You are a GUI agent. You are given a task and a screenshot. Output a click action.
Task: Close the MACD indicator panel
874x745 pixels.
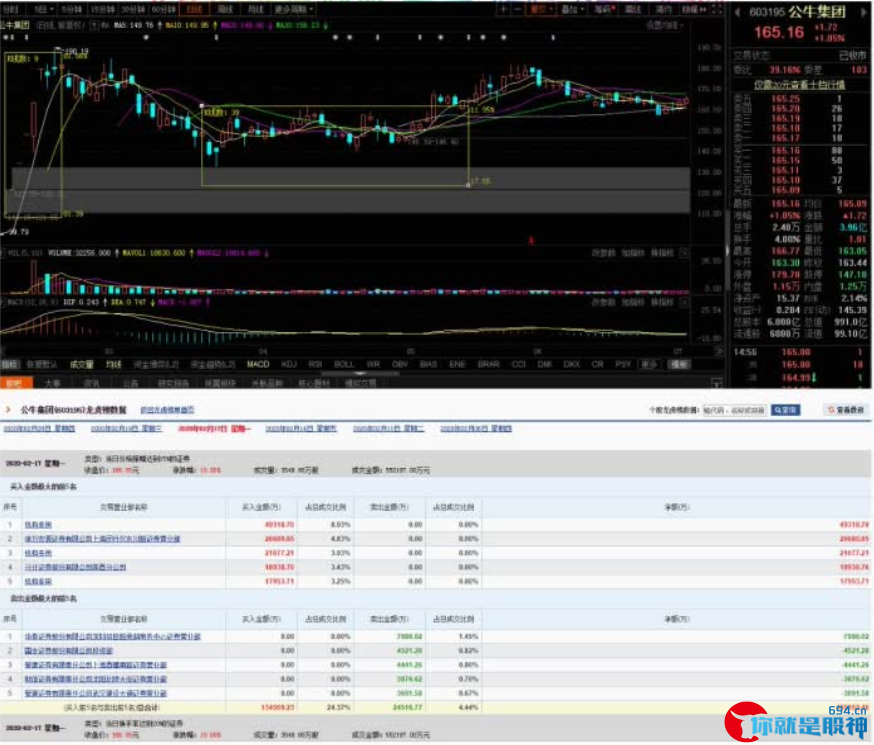click(684, 302)
